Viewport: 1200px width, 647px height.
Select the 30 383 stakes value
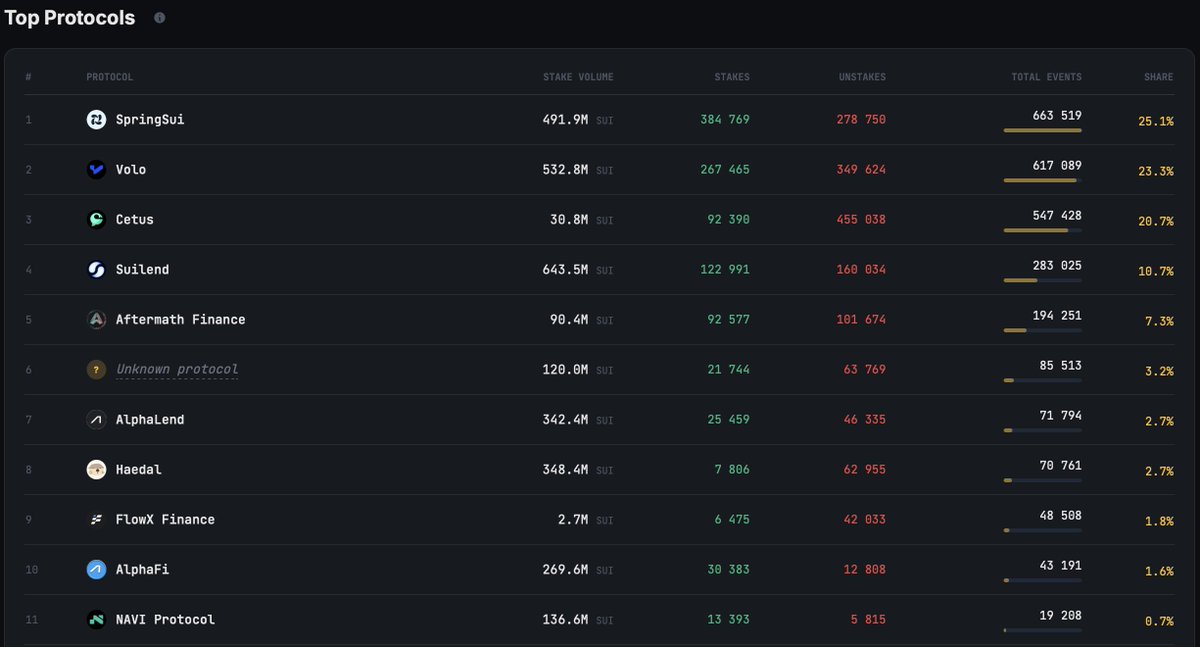click(x=729, y=570)
